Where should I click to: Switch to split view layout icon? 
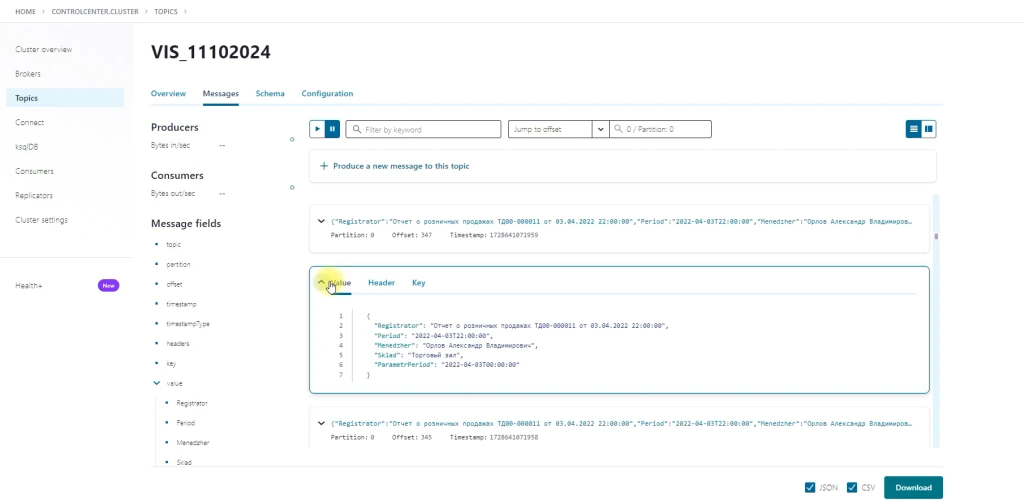pyautogui.click(x=929, y=129)
